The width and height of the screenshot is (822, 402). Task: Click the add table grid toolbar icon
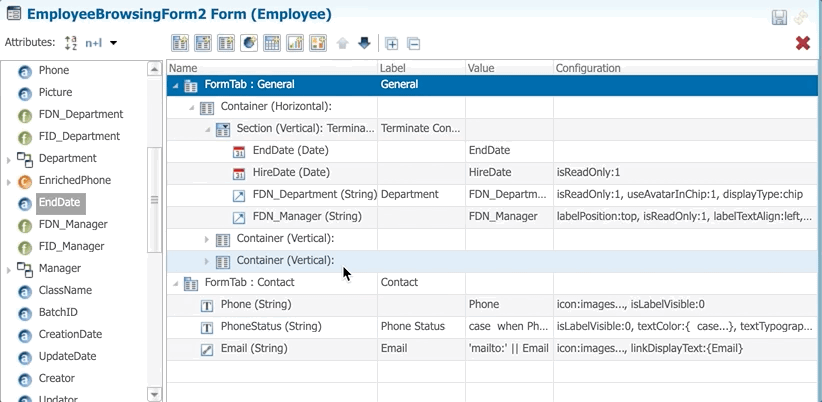tap(272, 43)
